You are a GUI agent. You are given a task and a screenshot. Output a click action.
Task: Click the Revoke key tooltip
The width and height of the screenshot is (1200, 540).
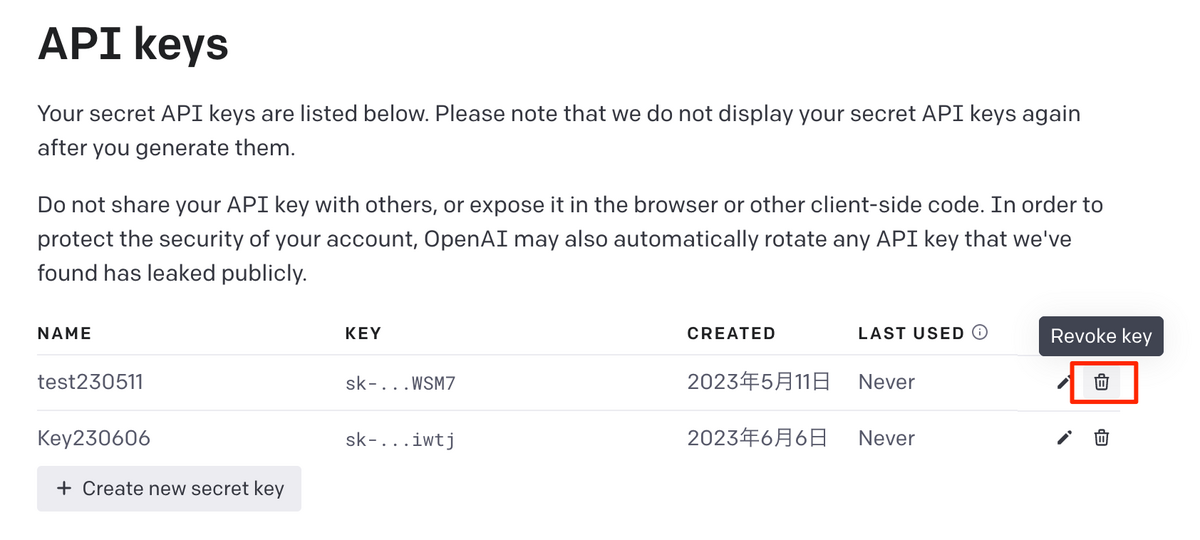coord(1101,337)
